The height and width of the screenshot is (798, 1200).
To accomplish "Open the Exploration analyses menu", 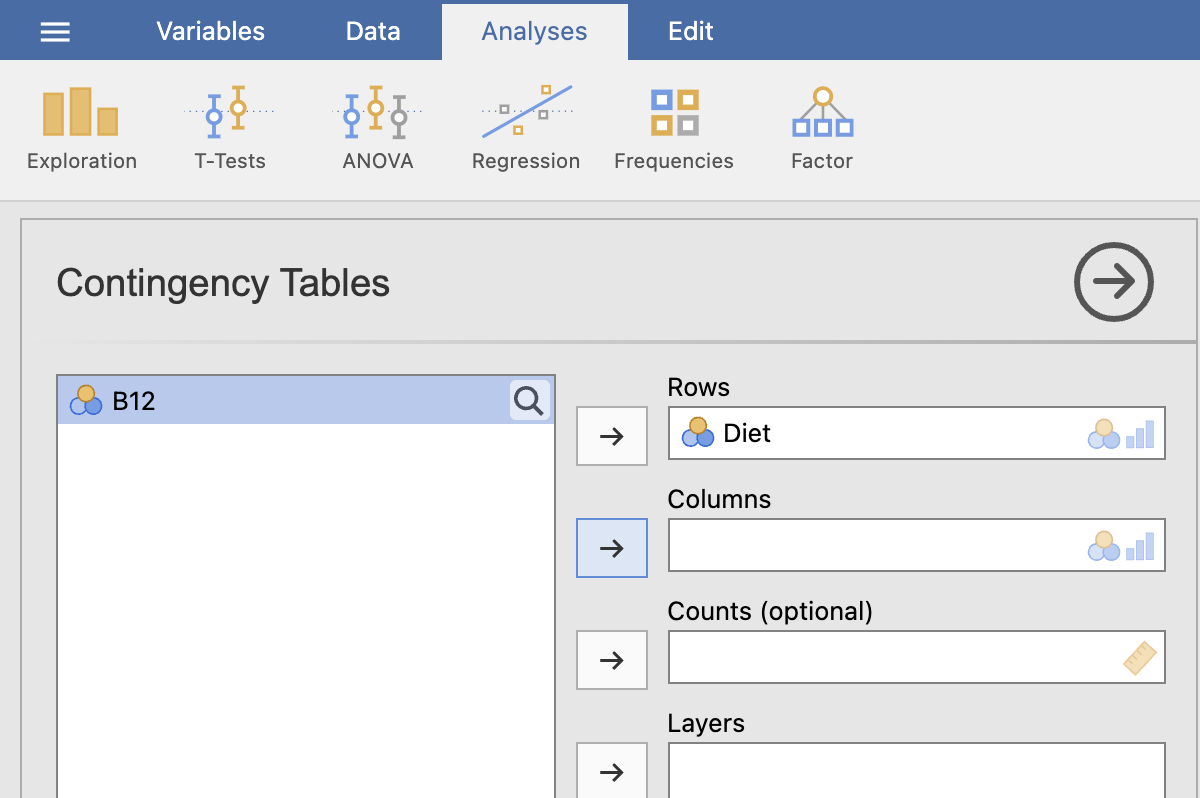I will tap(81, 128).
